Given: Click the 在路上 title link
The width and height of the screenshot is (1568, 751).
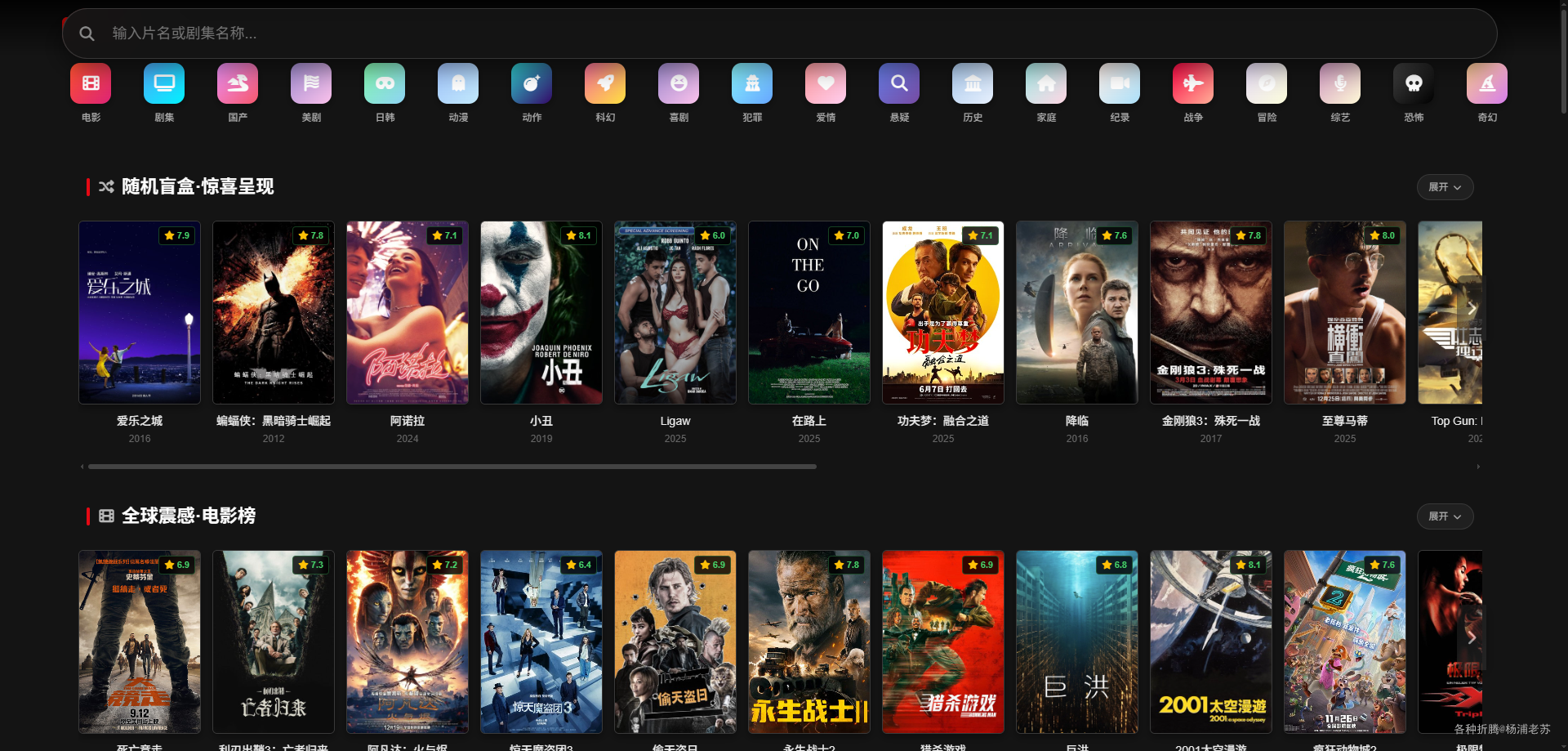Looking at the screenshot, I should tap(809, 421).
